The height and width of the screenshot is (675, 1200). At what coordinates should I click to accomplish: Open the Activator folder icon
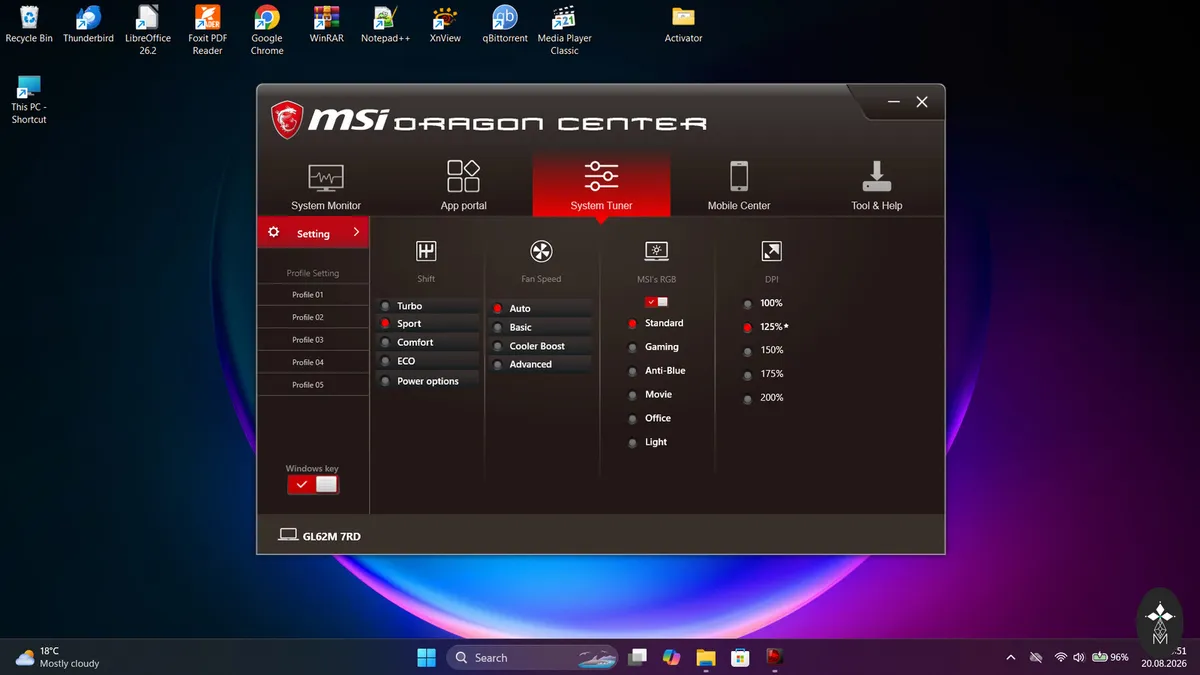pos(684,25)
